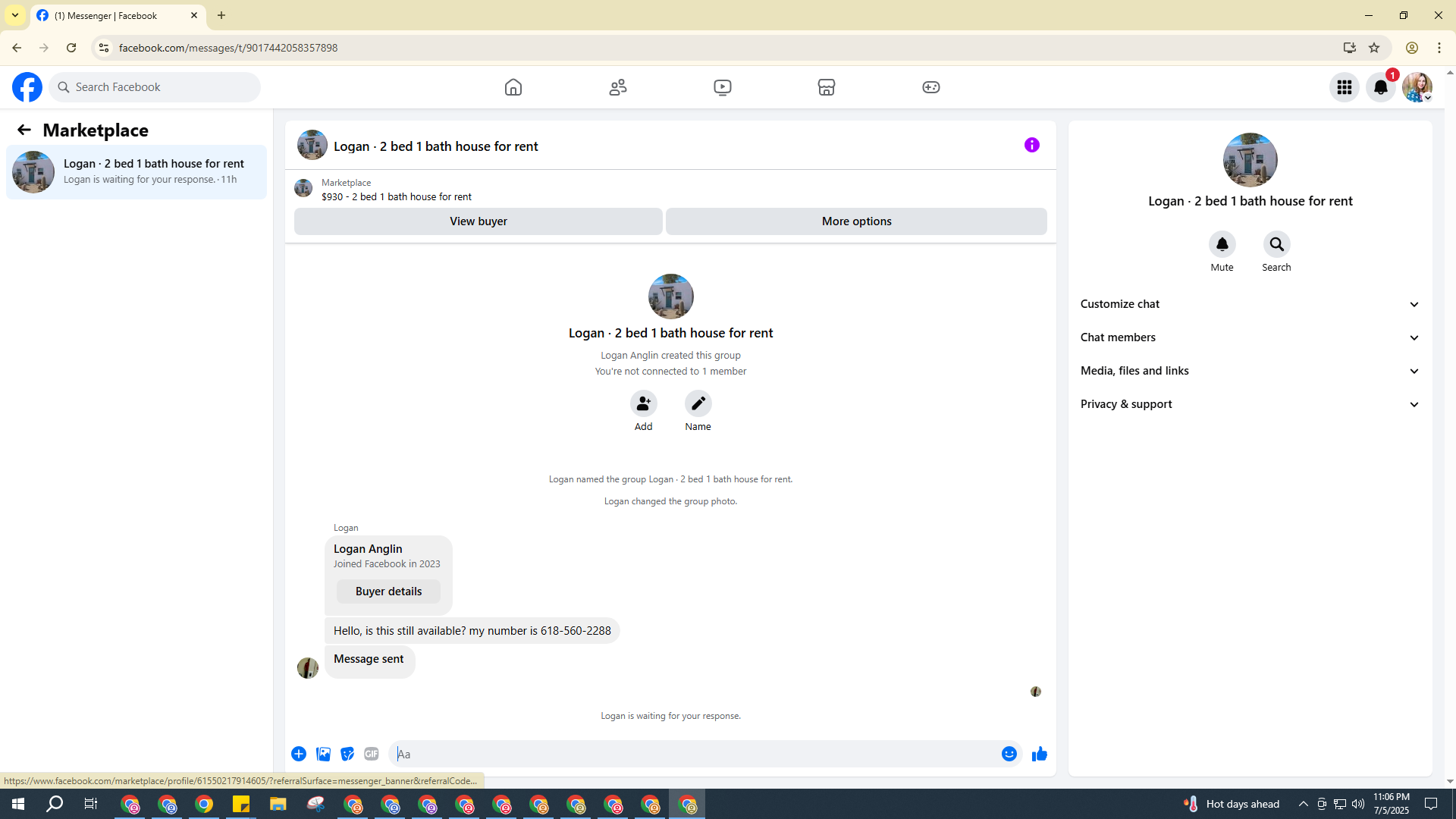Viewport: 1456px width, 819px height.
Task: Attach a photo with the image icon
Action: tap(323, 754)
